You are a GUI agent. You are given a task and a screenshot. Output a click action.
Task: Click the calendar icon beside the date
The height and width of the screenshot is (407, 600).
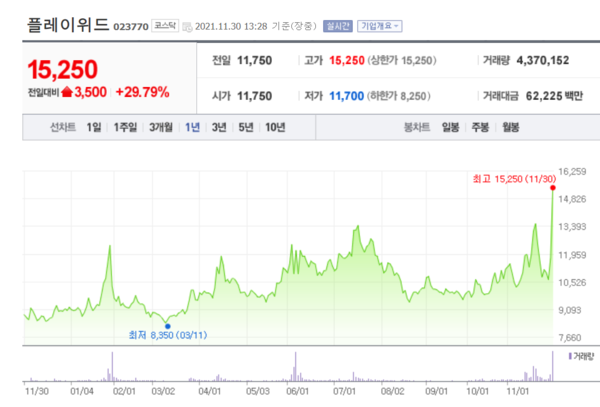187,27
